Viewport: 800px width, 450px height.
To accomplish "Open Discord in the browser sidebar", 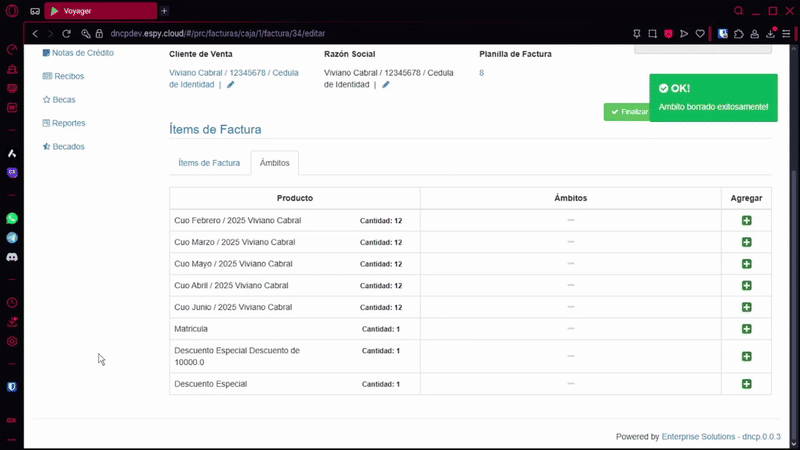I will pos(12,257).
